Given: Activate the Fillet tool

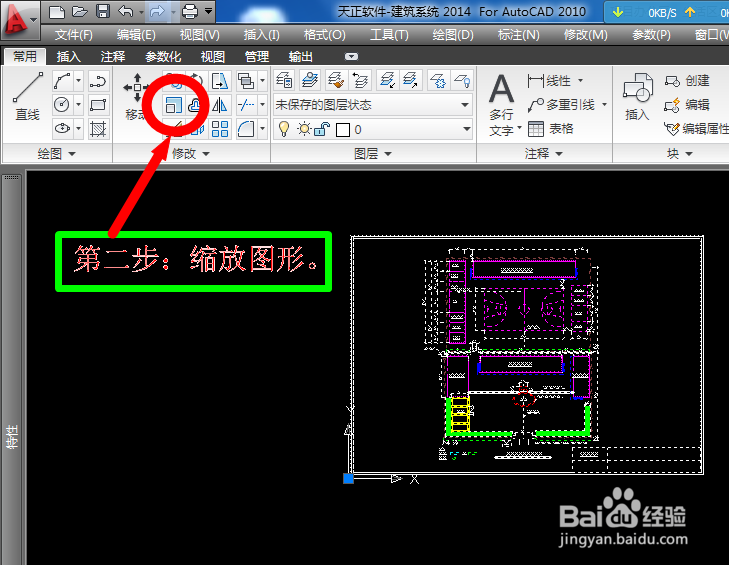Looking at the screenshot, I should 245,128.
